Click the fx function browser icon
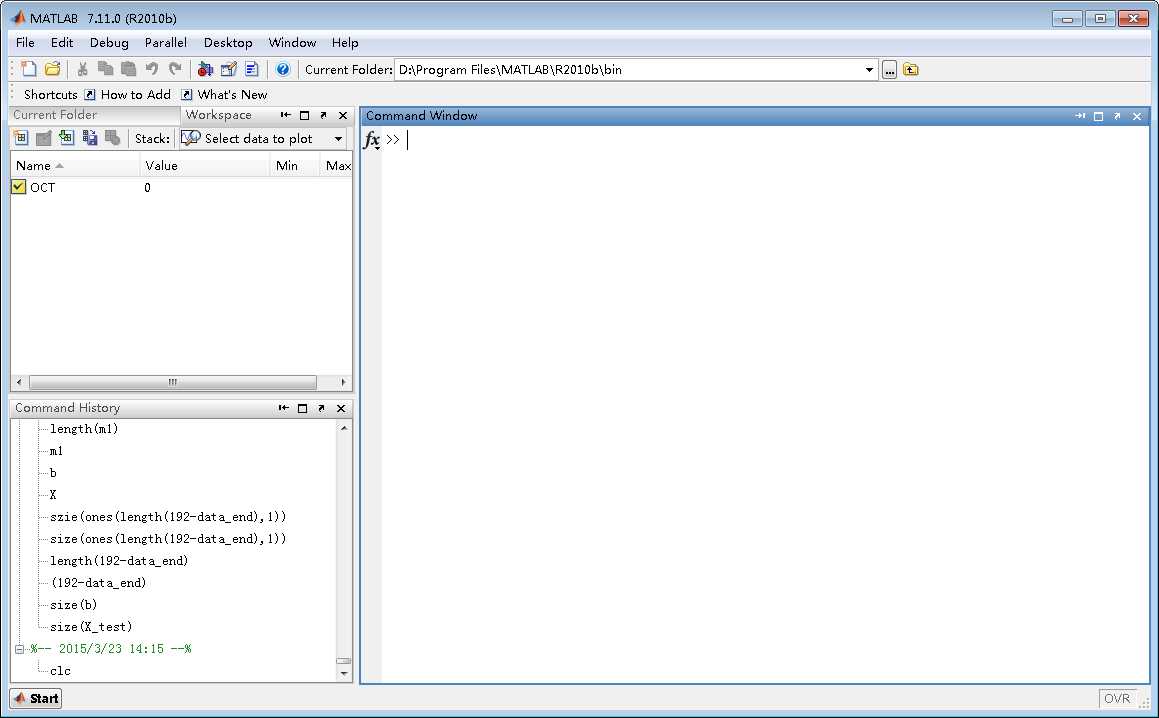Screen dimensions: 1159x718 pos(372,140)
